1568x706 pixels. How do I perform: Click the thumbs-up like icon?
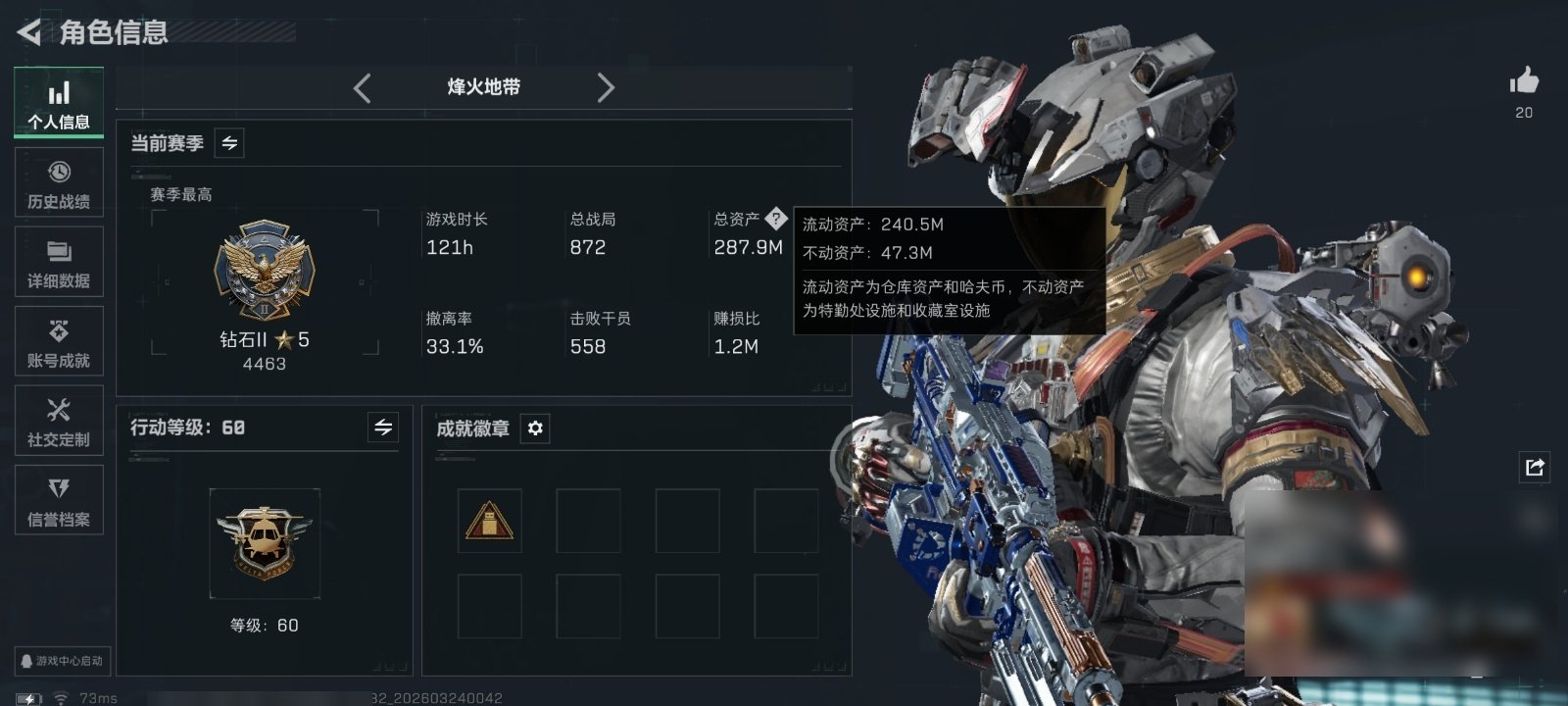point(1524,81)
